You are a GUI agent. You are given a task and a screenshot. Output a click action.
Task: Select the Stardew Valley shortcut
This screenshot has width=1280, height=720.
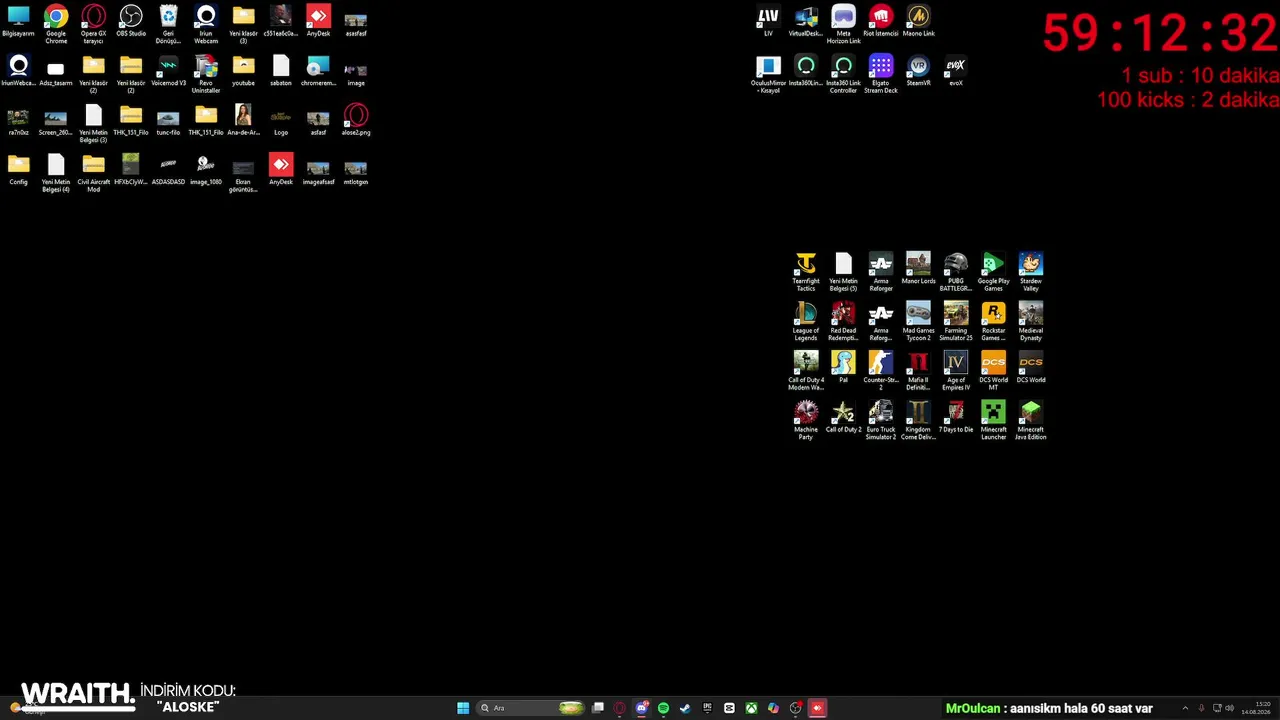[x=1031, y=272]
